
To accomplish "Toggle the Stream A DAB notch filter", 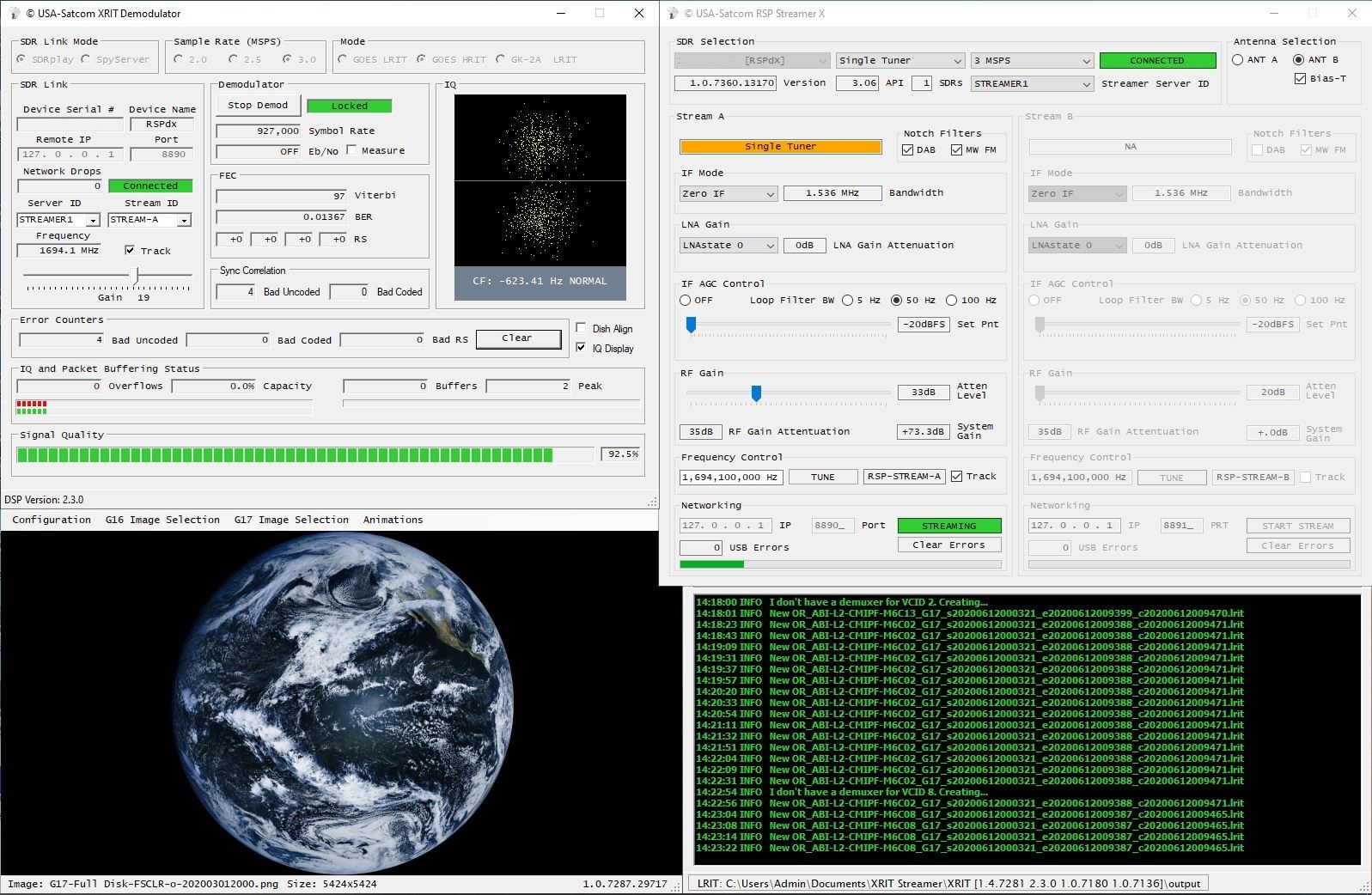I will pyautogui.click(x=908, y=149).
